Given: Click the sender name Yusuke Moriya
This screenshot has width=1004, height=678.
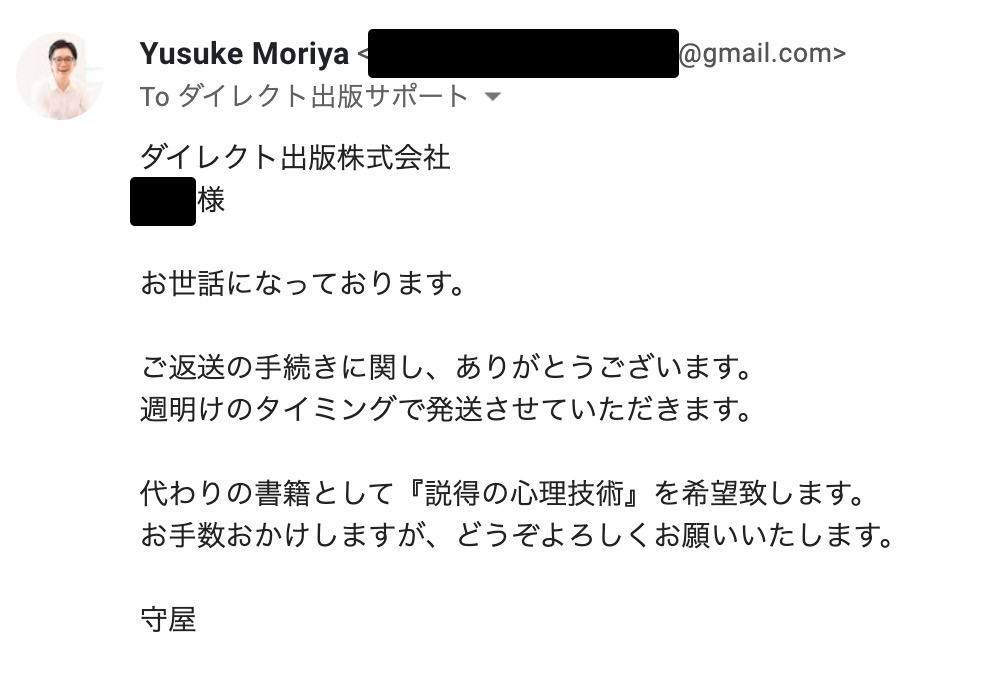Looking at the screenshot, I should pos(245,54).
